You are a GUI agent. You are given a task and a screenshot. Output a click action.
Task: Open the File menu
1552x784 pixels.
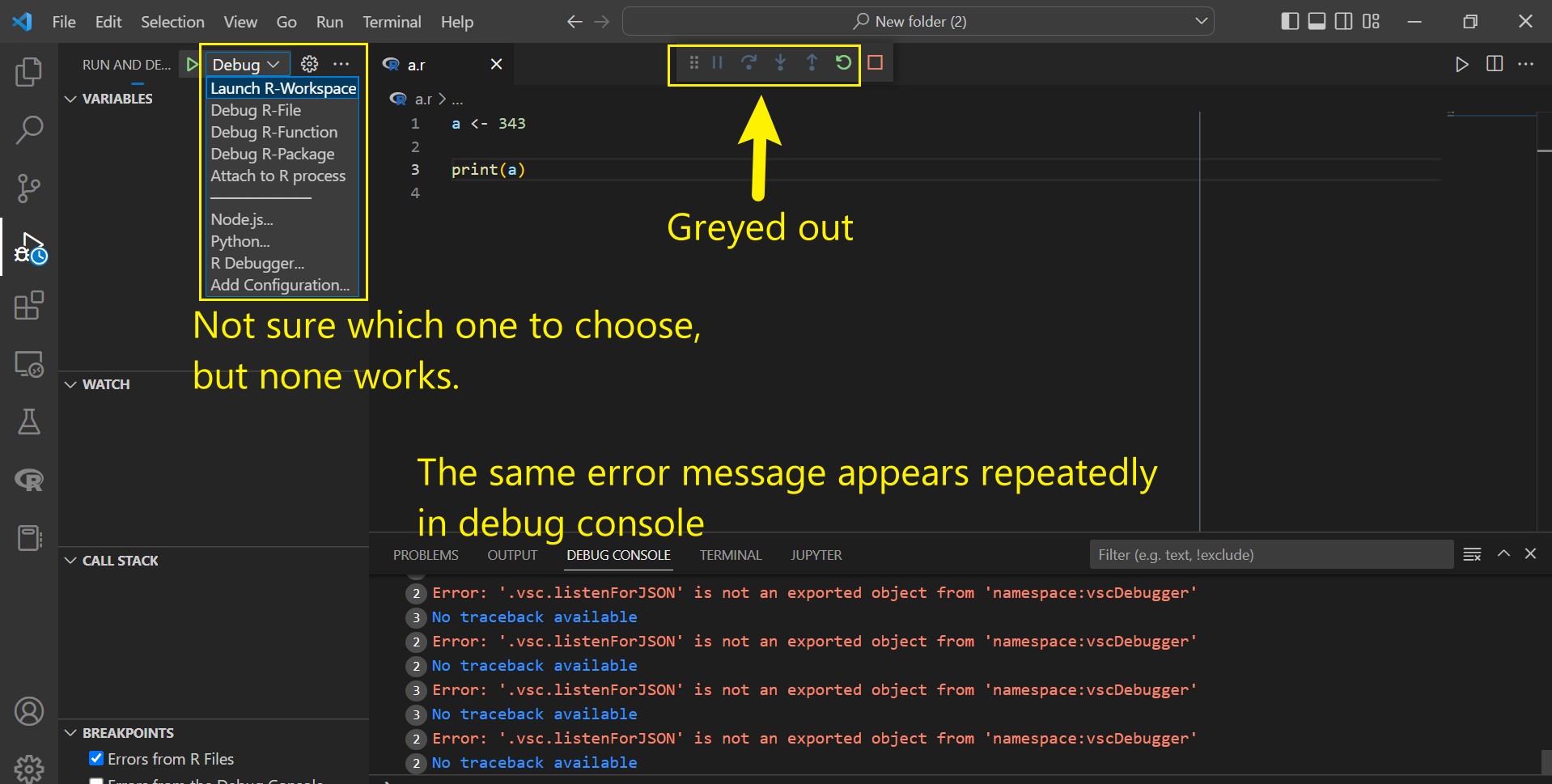click(x=64, y=22)
